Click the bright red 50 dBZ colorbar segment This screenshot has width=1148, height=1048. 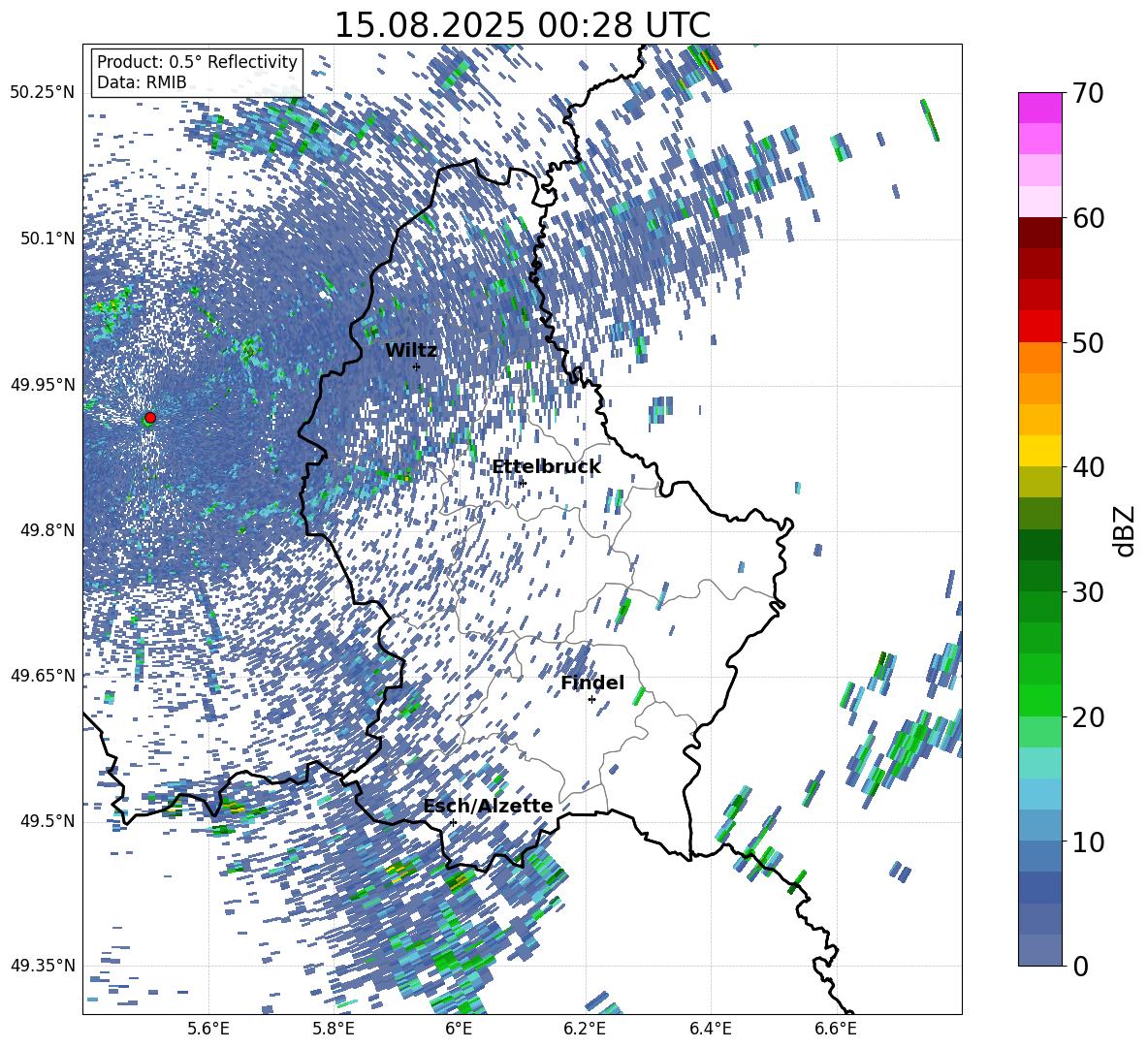[x=1039, y=327]
